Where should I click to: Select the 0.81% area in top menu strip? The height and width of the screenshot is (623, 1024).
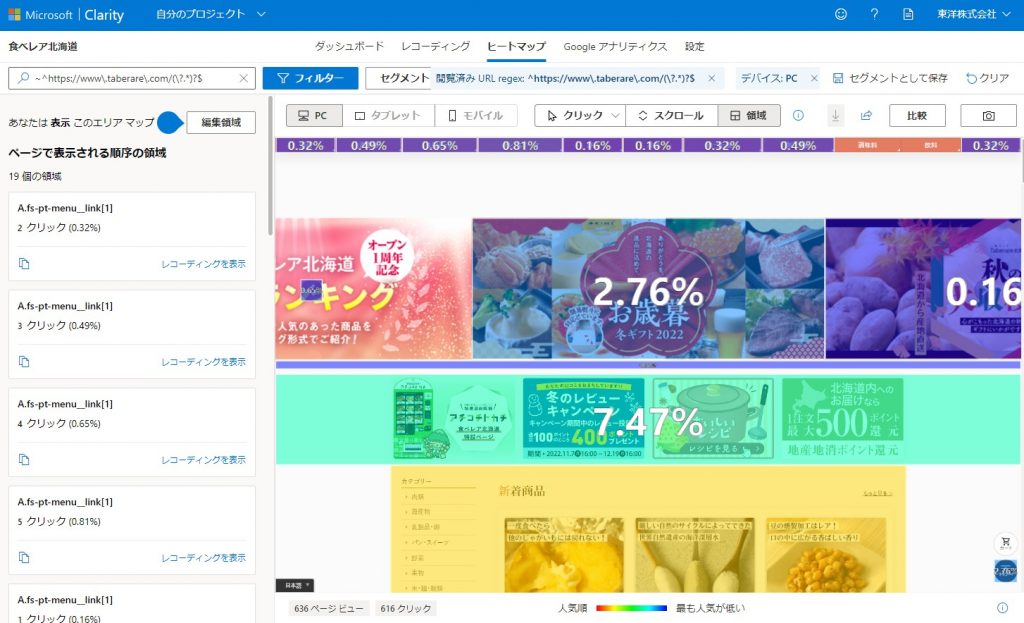(x=520, y=145)
